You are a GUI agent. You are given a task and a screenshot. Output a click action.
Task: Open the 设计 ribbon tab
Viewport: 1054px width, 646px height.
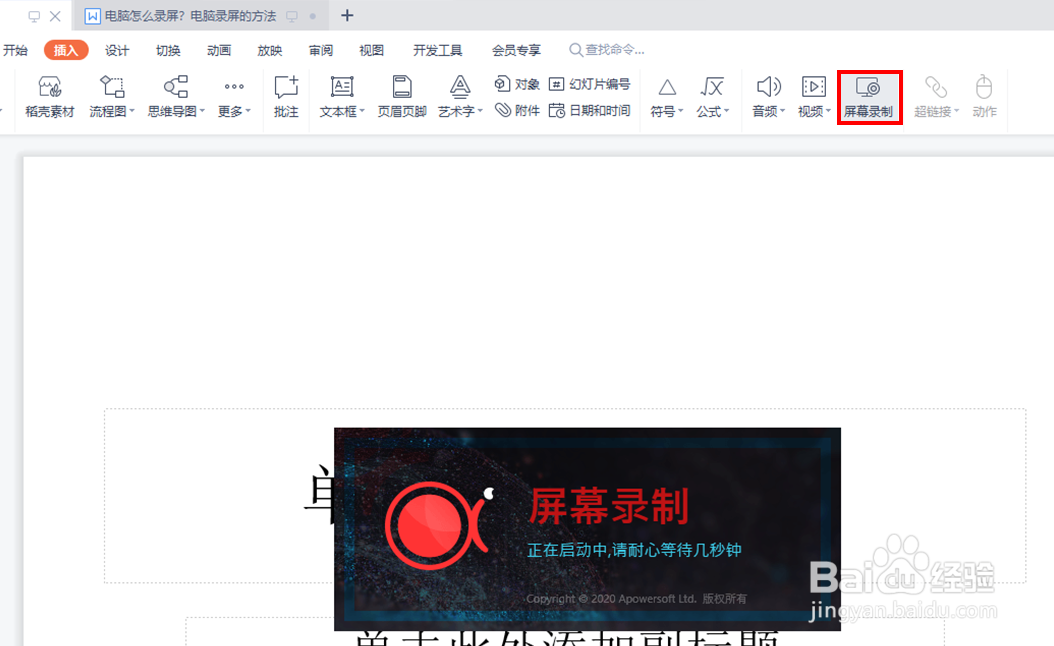point(117,50)
